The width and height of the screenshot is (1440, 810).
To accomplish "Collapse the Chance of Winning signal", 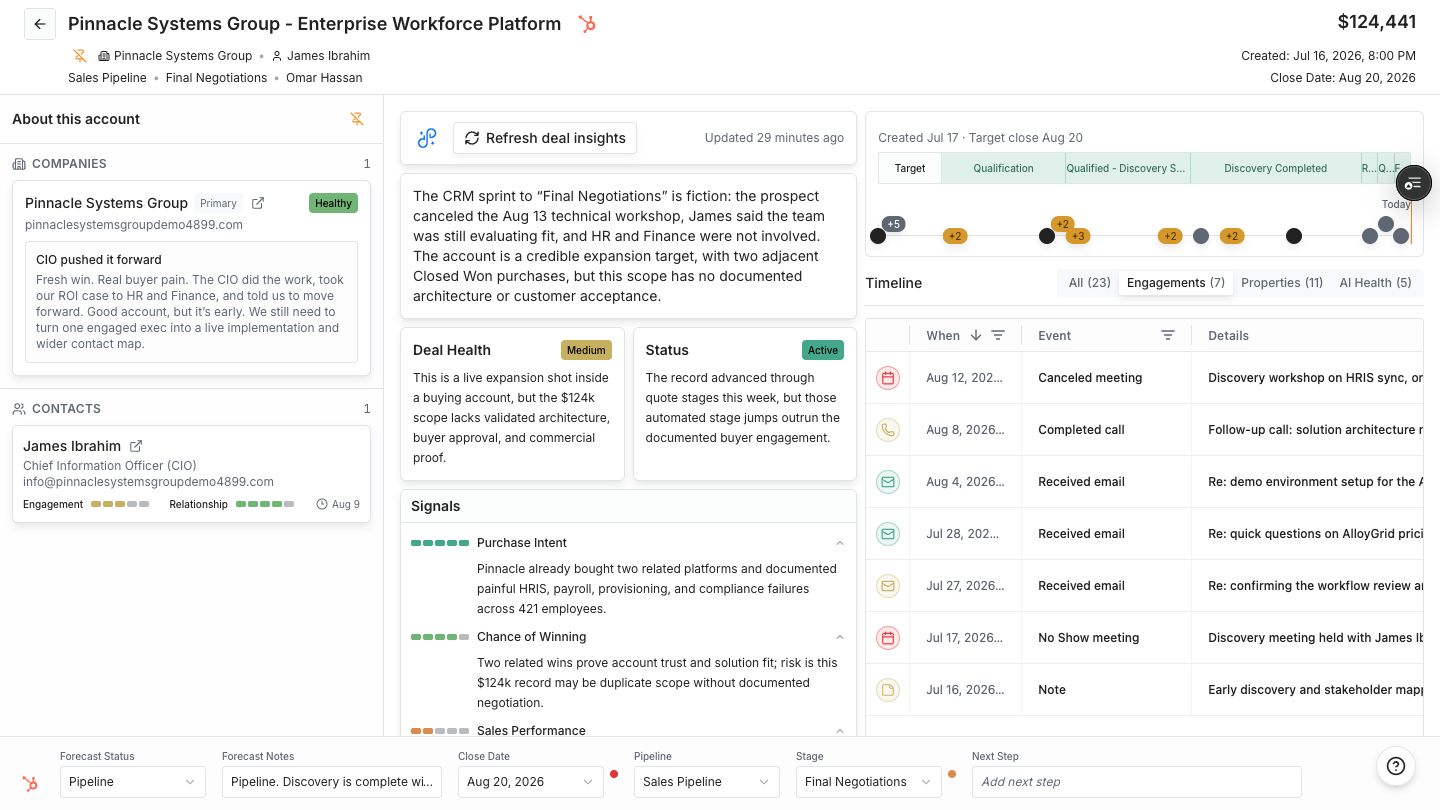I will (840, 637).
